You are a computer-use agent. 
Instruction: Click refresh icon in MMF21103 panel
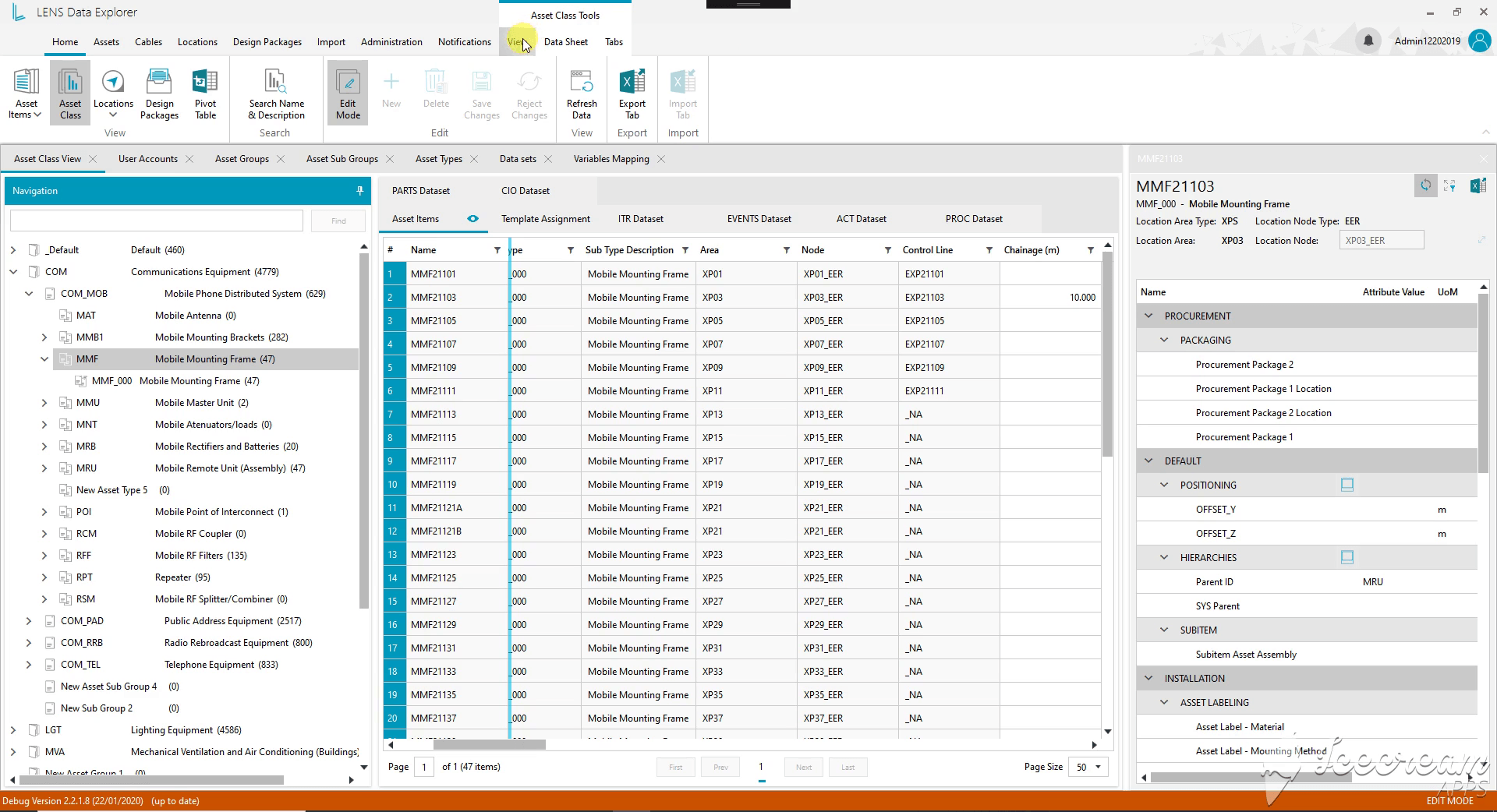1425,185
